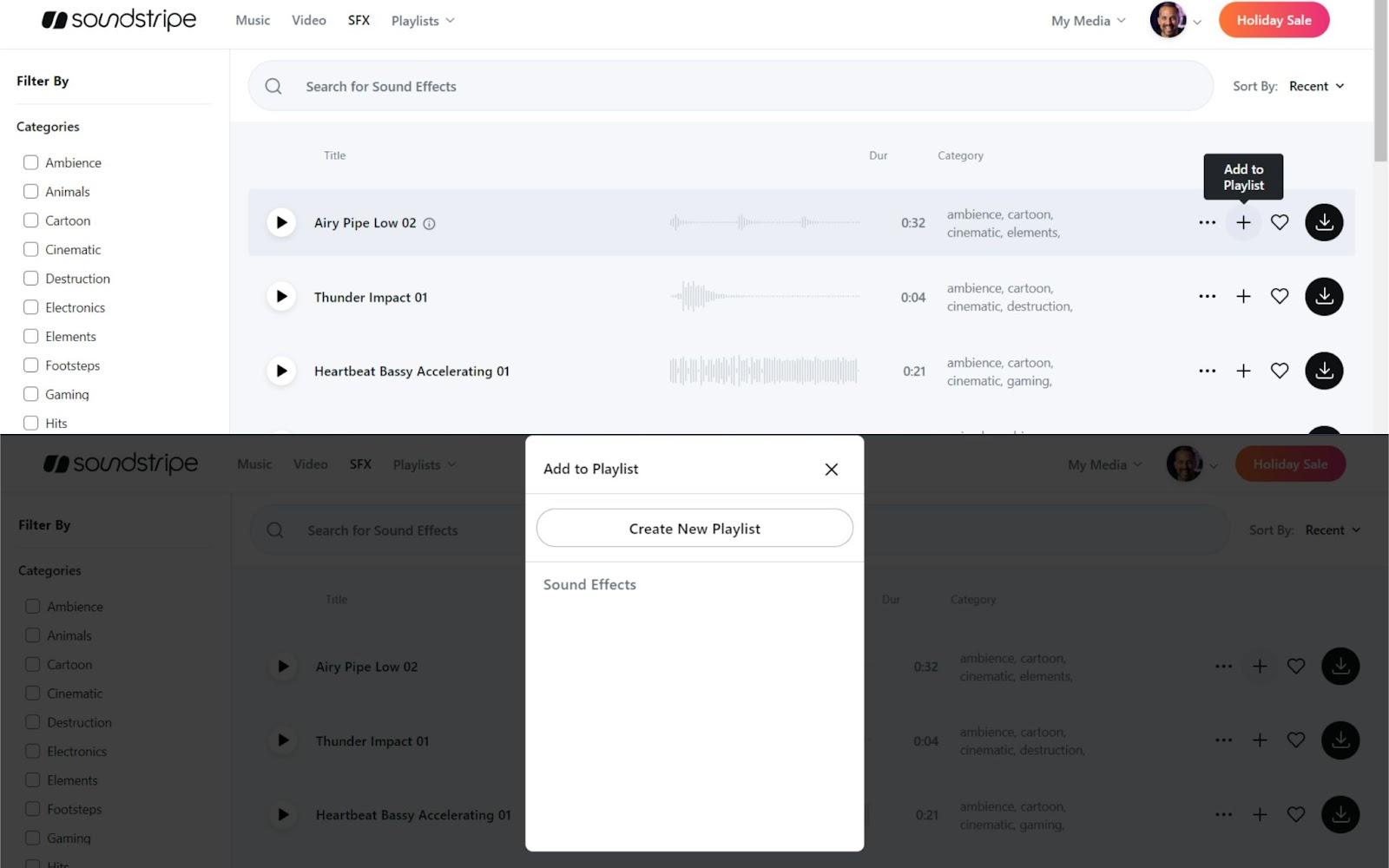
Task: Choose the Sound Effects playlist in the dialog
Action: (590, 584)
